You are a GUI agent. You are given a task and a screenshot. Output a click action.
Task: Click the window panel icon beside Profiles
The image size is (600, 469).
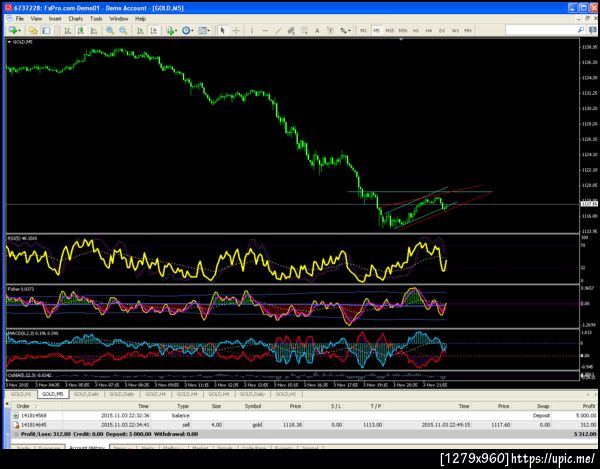coord(46,31)
